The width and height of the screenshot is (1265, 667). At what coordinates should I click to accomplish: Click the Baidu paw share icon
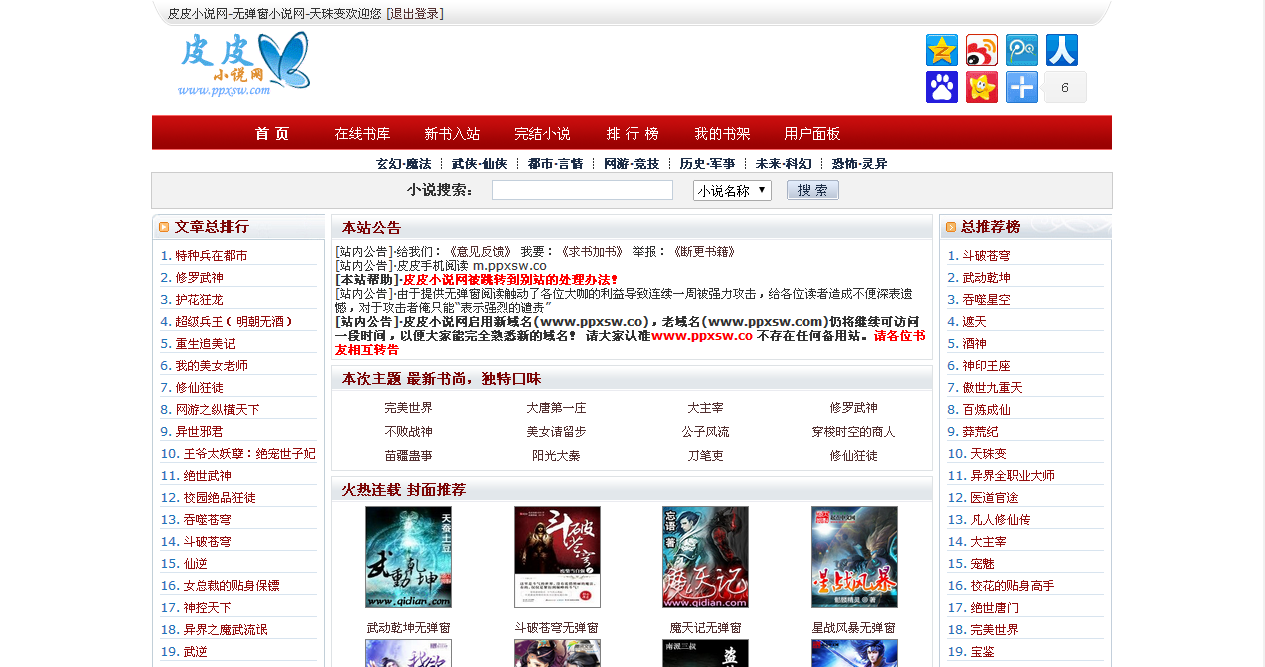pyautogui.click(x=942, y=87)
